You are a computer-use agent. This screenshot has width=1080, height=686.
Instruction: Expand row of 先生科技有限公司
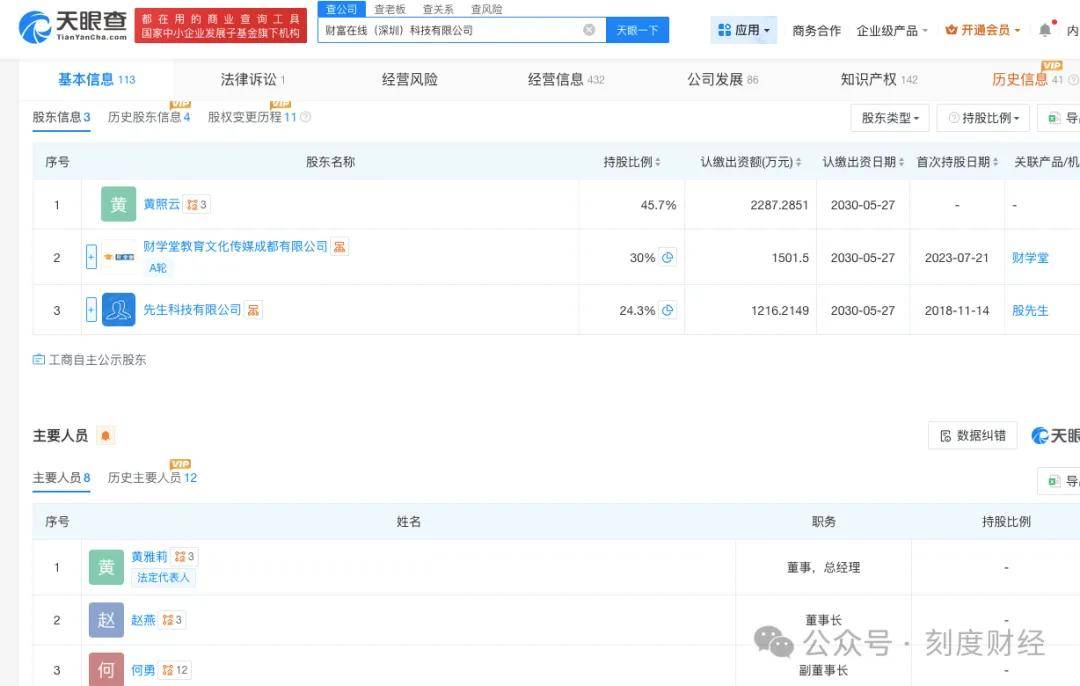point(91,310)
